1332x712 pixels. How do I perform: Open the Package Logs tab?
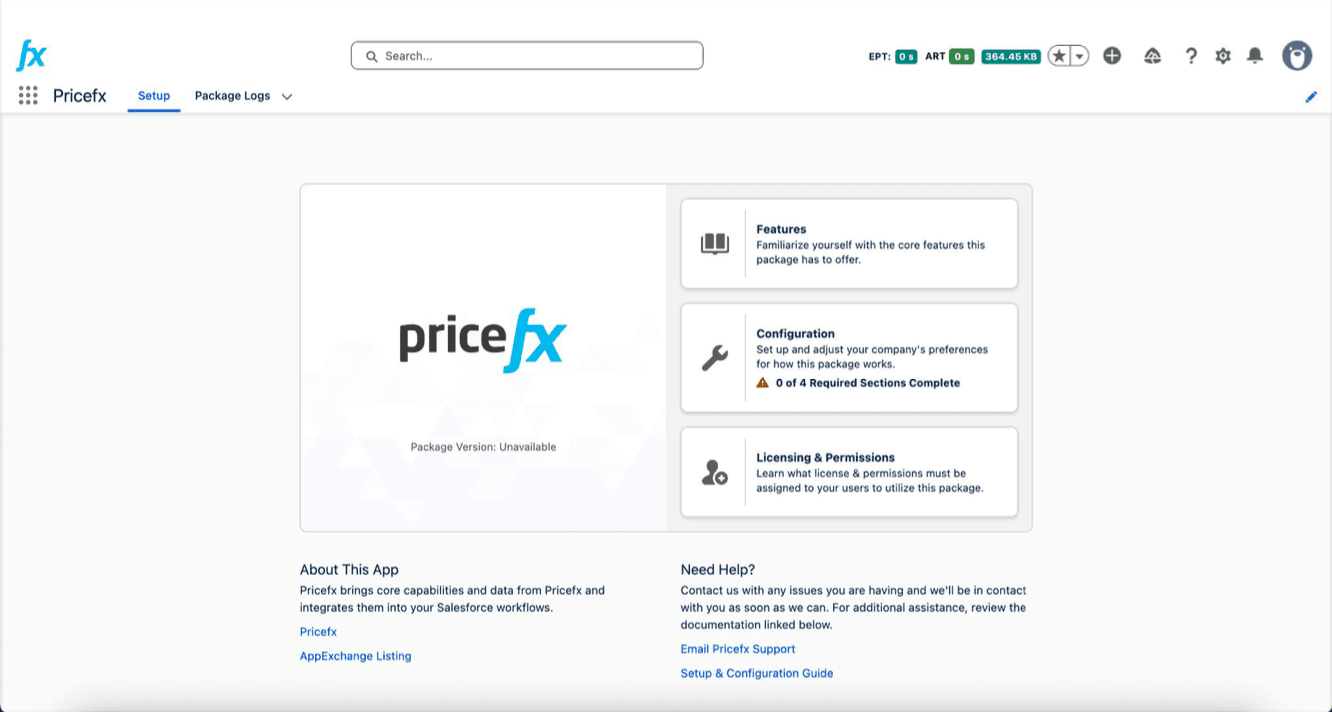232,96
